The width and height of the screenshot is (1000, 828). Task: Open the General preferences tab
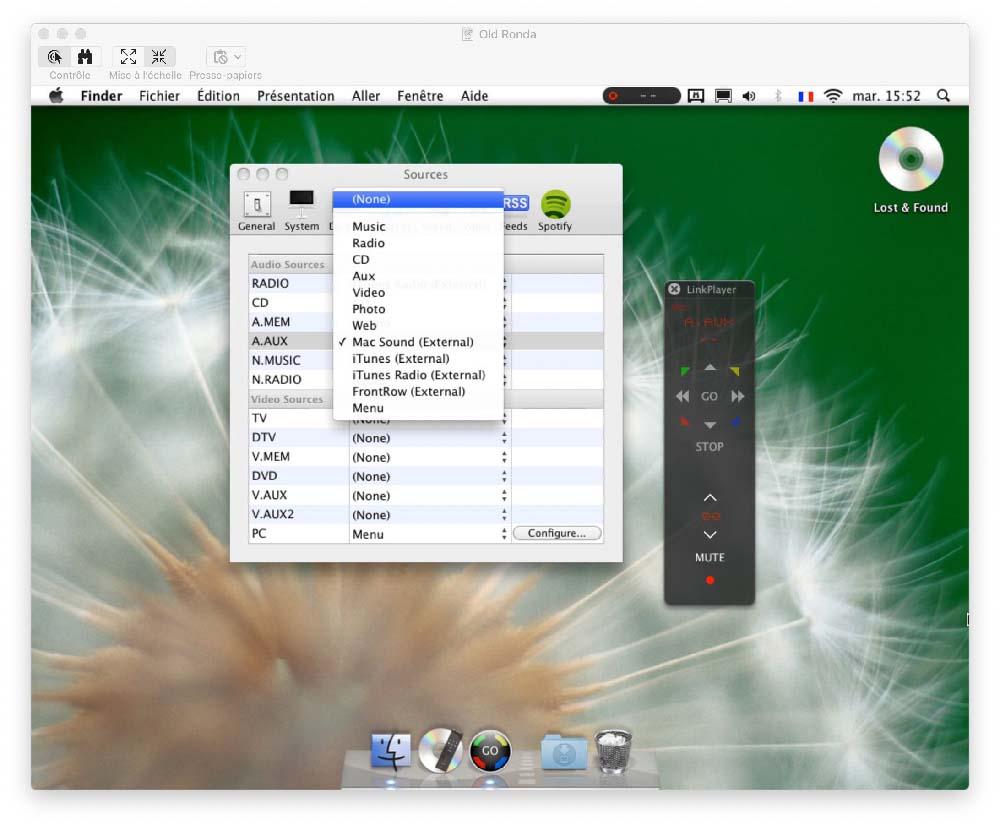[256, 211]
